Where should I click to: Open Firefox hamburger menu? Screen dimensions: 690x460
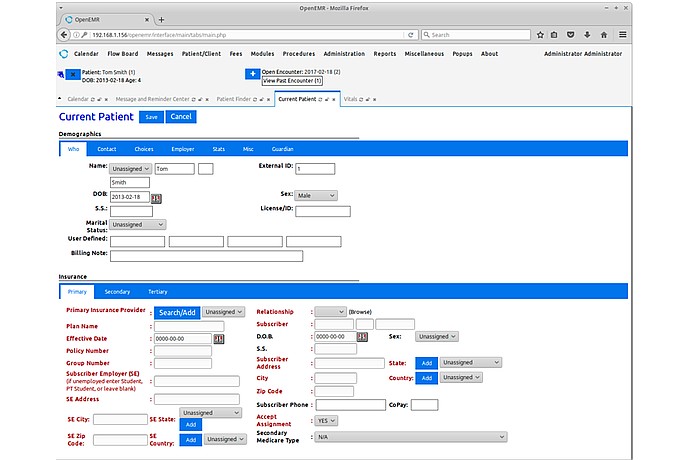[x=623, y=34]
